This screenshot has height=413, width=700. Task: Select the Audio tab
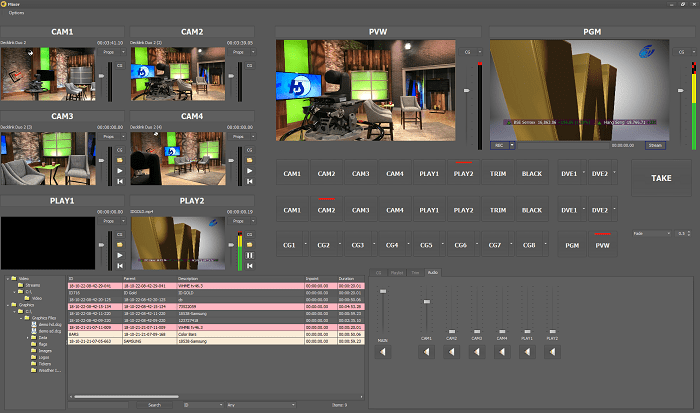(433, 272)
